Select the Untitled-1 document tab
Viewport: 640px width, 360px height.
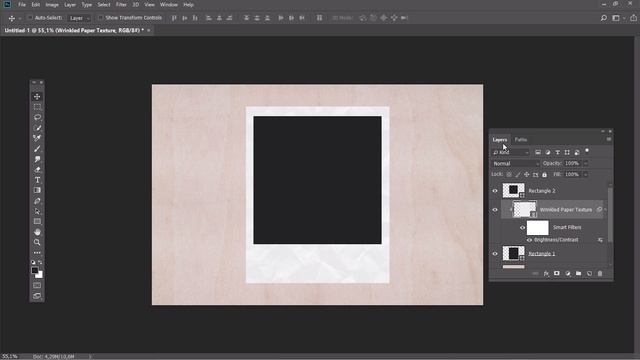coord(74,31)
